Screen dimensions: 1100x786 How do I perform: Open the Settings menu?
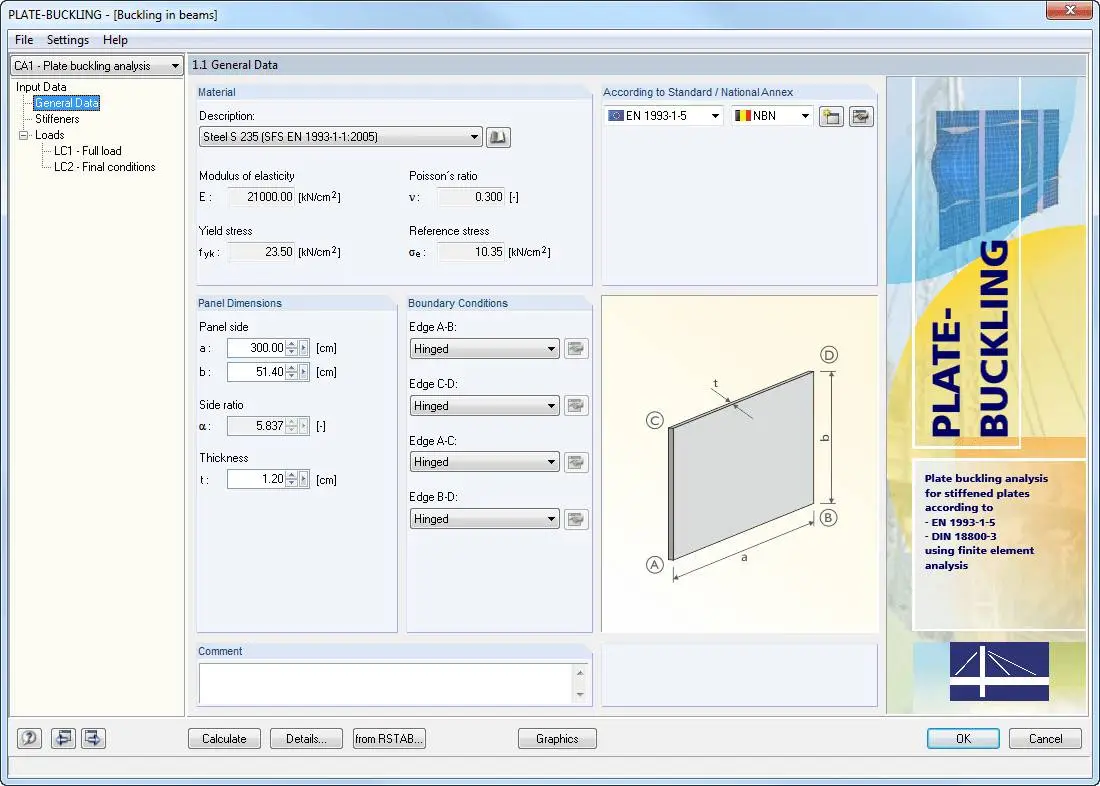pos(68,40)
